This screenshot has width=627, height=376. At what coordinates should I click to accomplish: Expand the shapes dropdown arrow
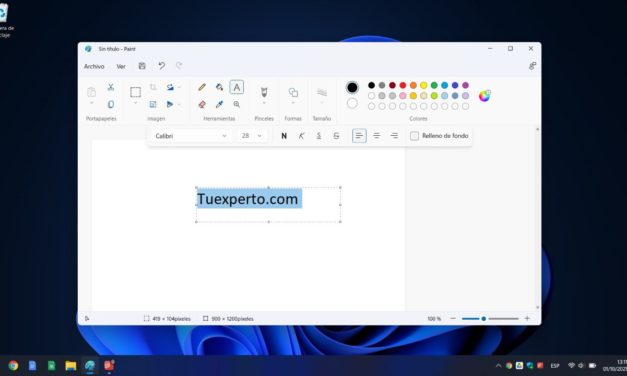coord(293,103)
